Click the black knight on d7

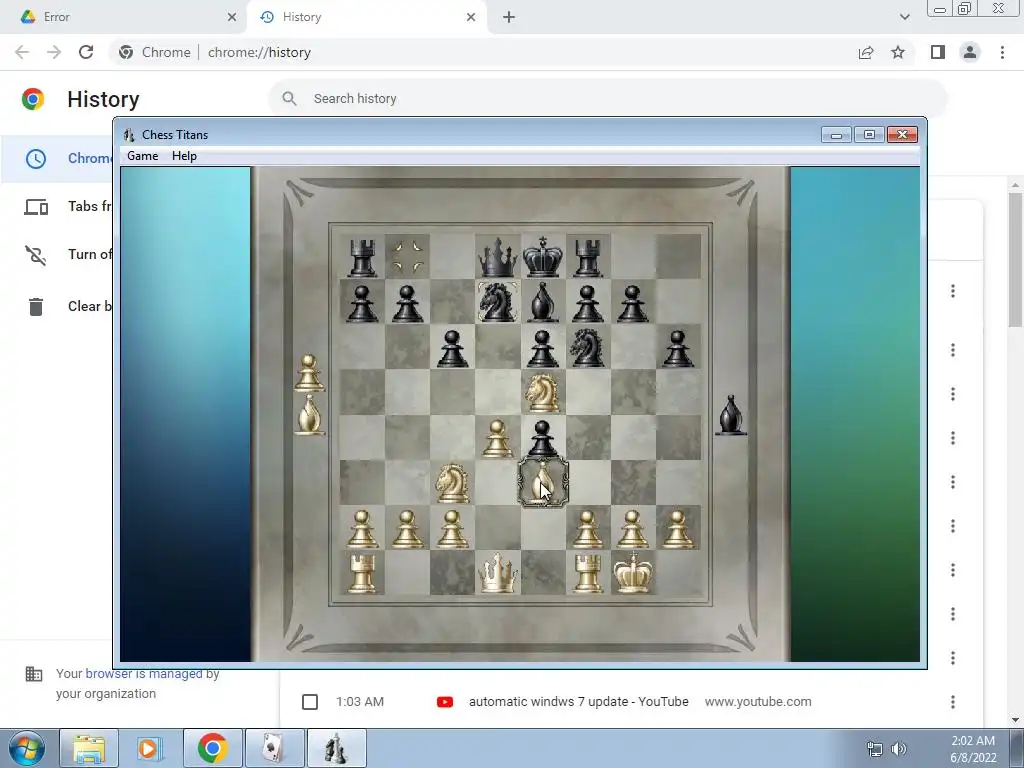[498, 303]
